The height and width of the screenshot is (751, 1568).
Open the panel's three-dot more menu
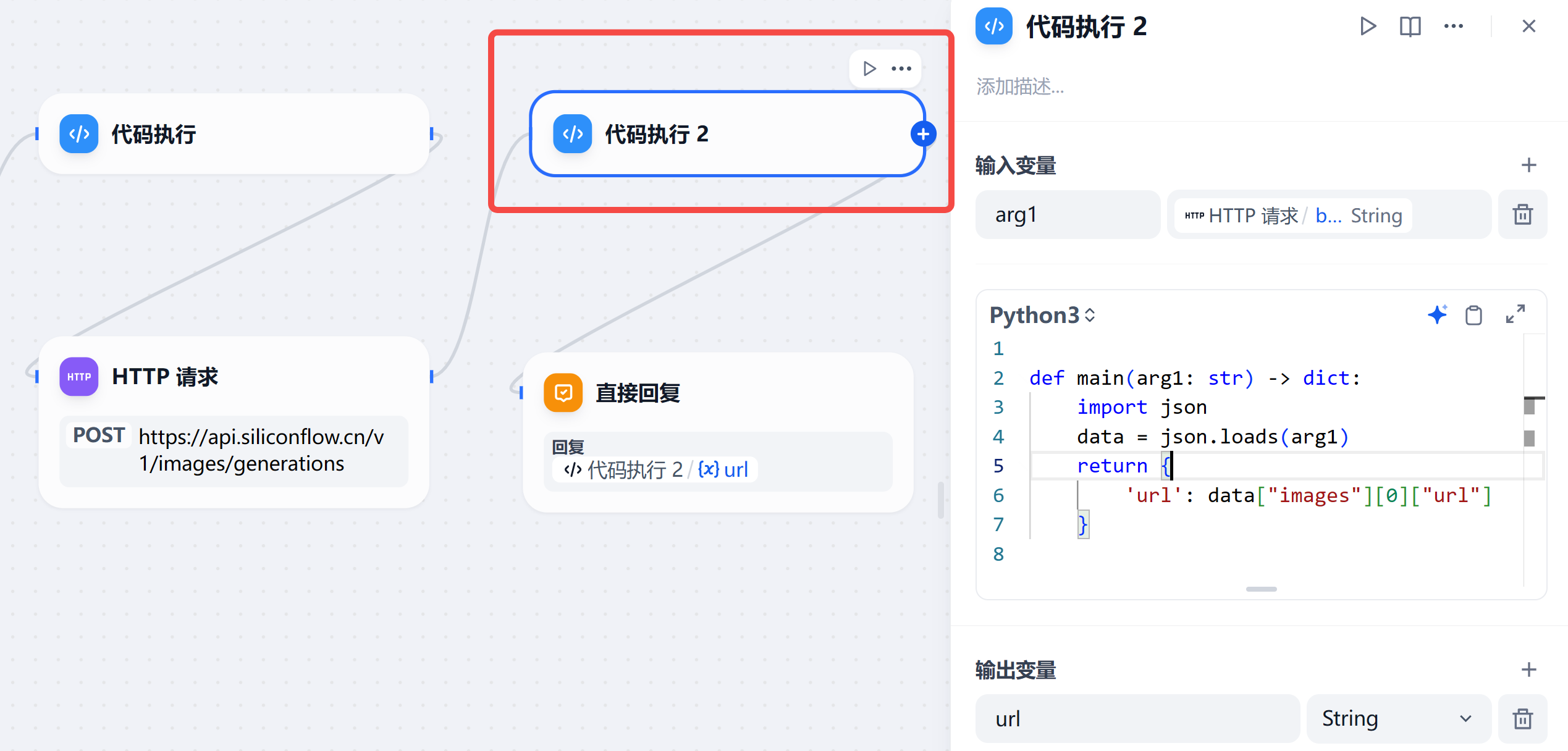(1453, 27)
